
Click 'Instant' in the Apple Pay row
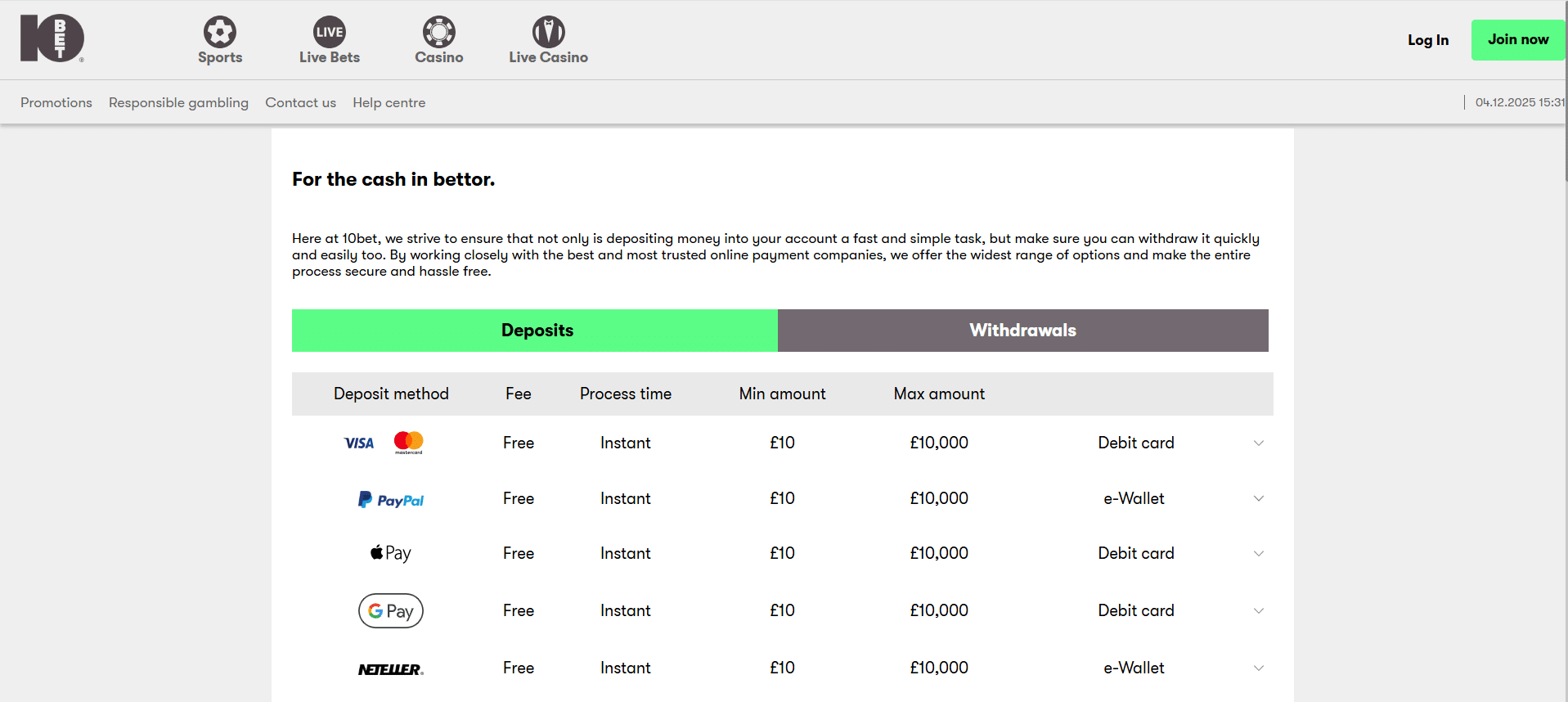pos(626,553)
